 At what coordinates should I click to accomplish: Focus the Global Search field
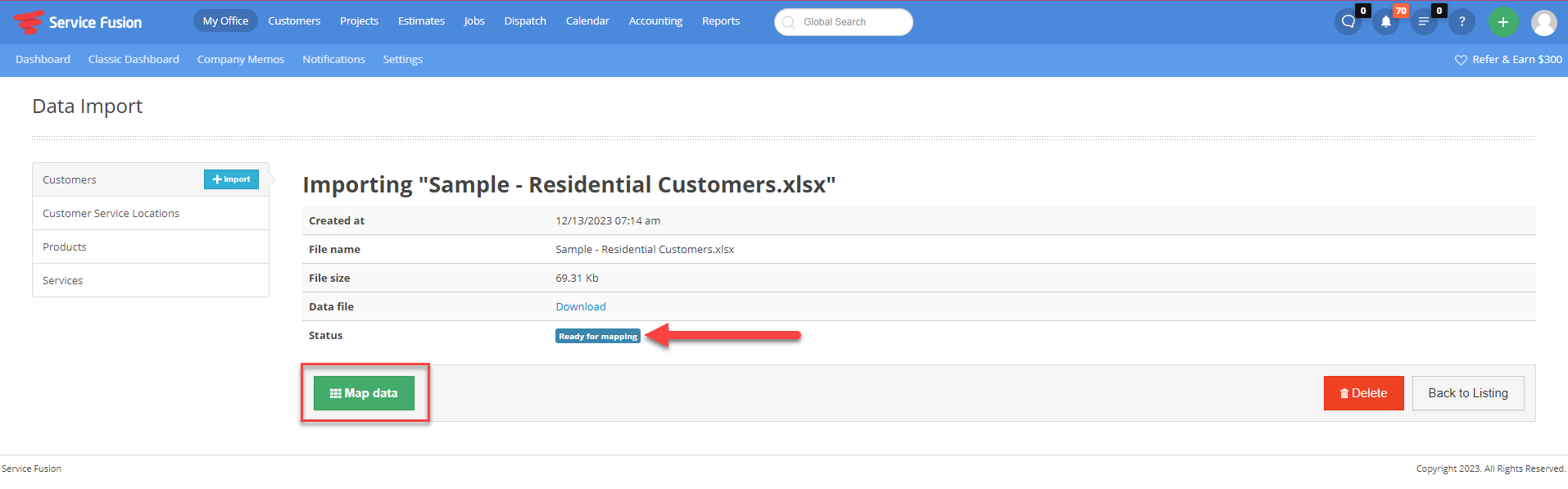844,22
